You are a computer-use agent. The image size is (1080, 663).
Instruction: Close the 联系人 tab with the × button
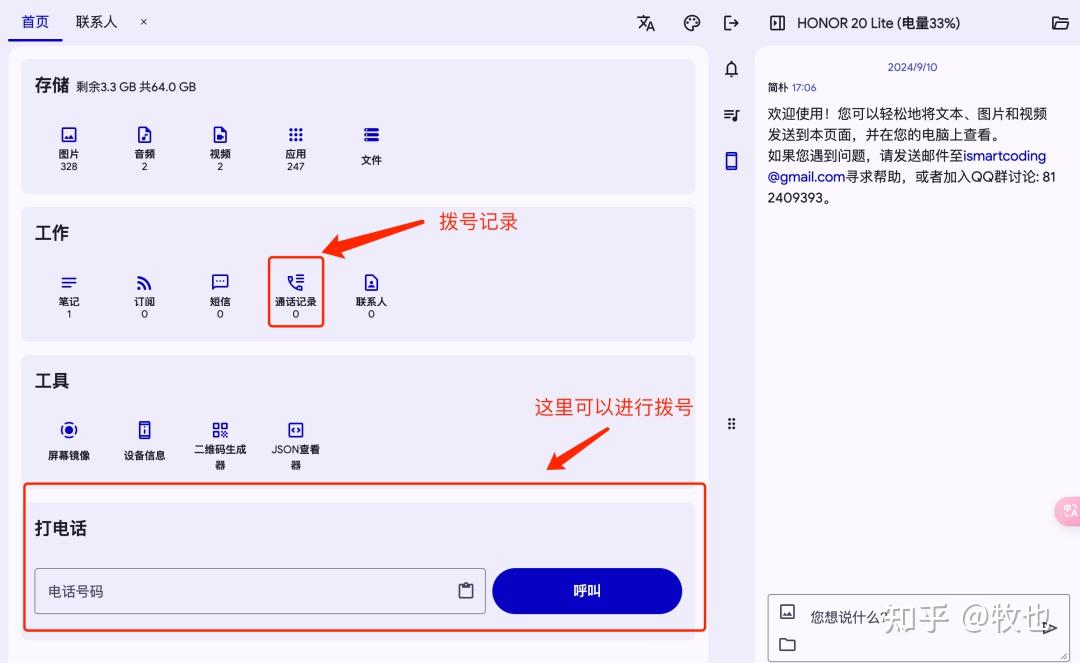coord(143,22)
